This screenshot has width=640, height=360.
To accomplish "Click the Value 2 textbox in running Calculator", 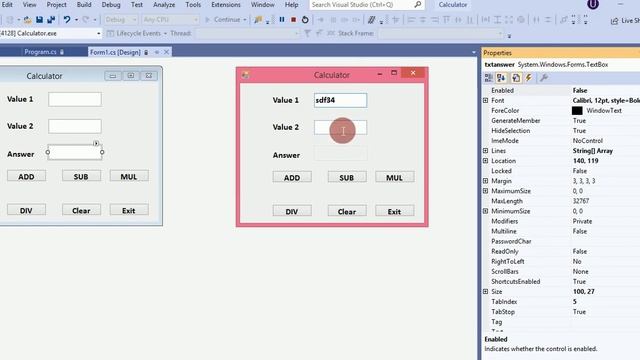I will [340, 127].
